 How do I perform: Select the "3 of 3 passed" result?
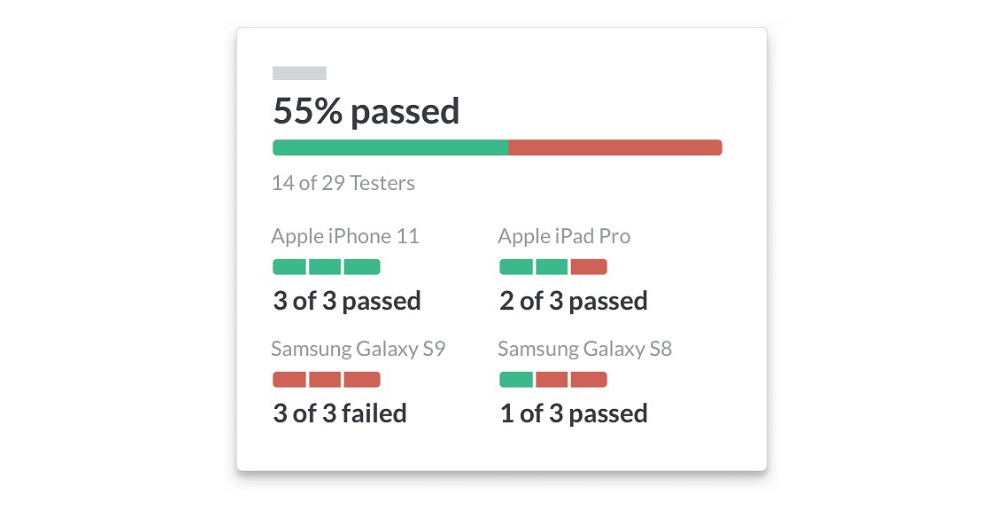(x=347, y=301)
